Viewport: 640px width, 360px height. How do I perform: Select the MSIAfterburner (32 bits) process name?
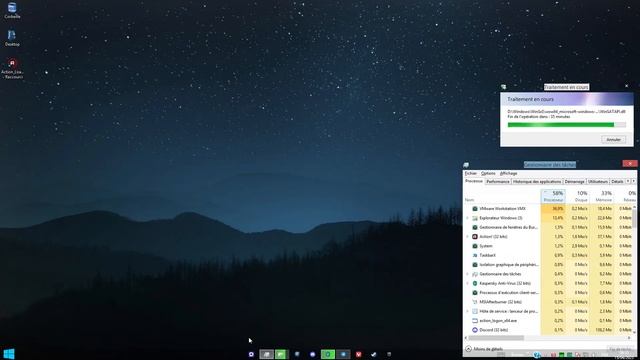point(500,302)
